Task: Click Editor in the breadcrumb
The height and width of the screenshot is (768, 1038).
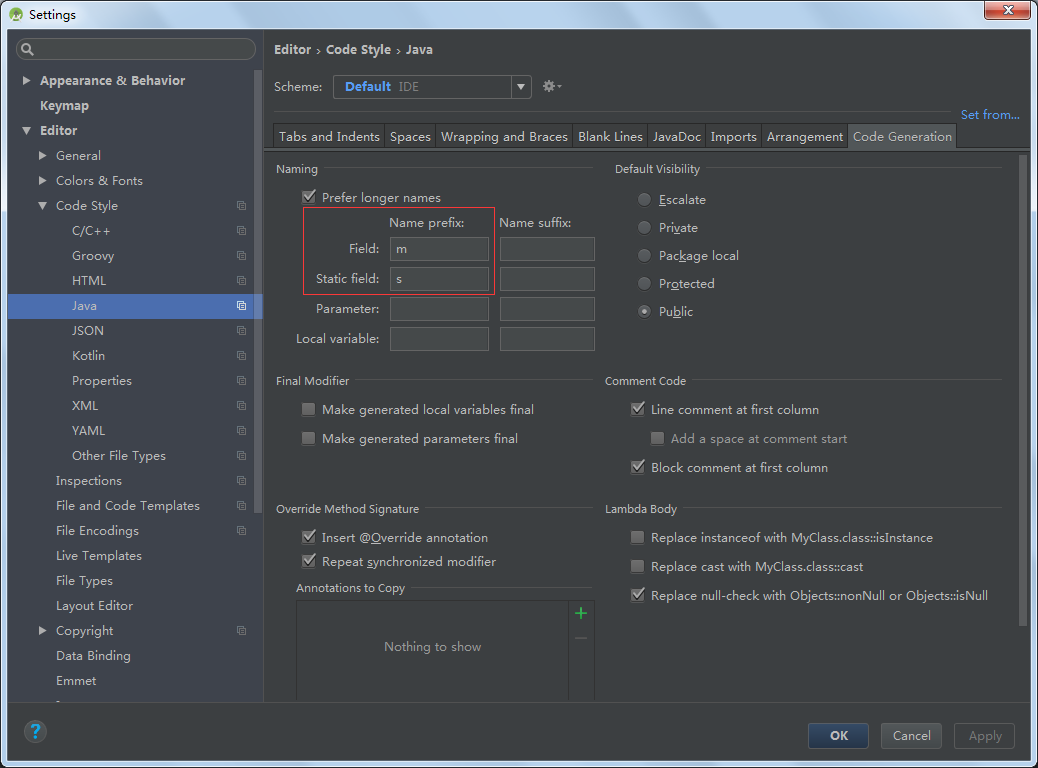Action: [293, 50]
